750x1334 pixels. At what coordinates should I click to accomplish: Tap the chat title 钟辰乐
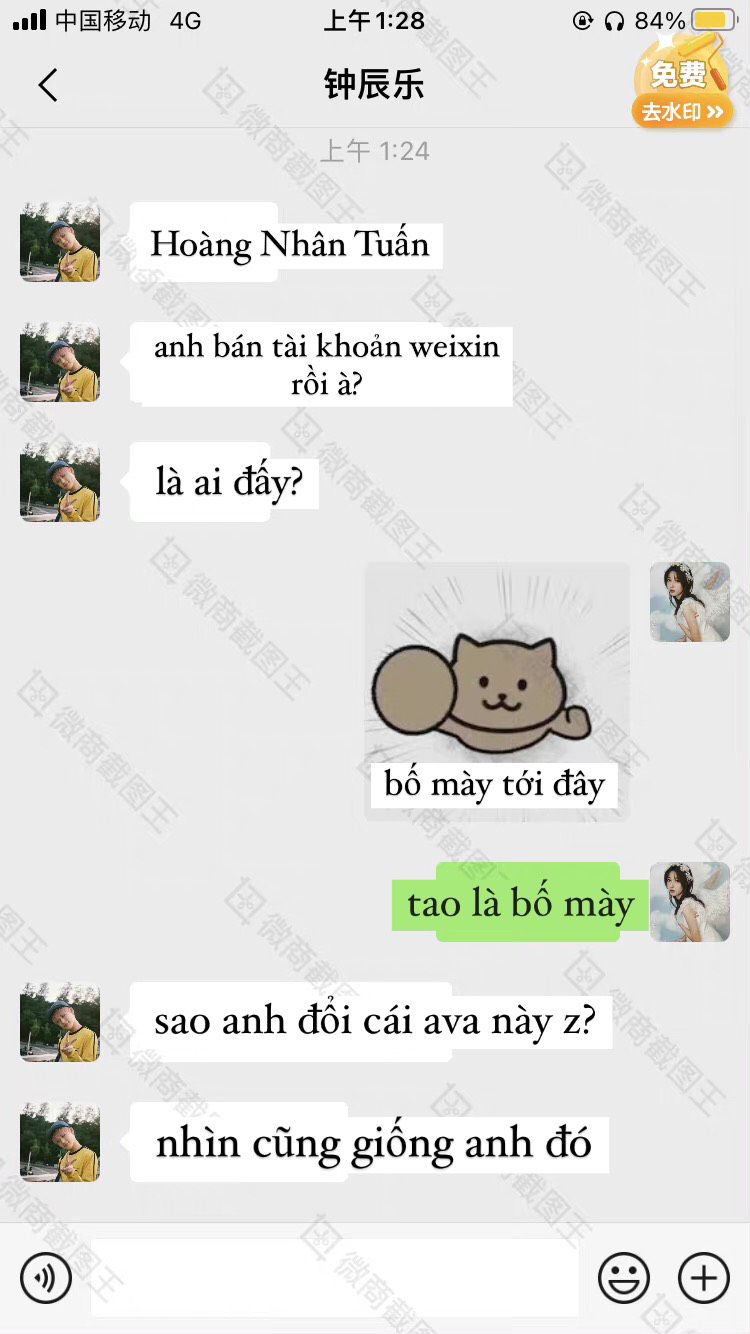coord(374,85)
